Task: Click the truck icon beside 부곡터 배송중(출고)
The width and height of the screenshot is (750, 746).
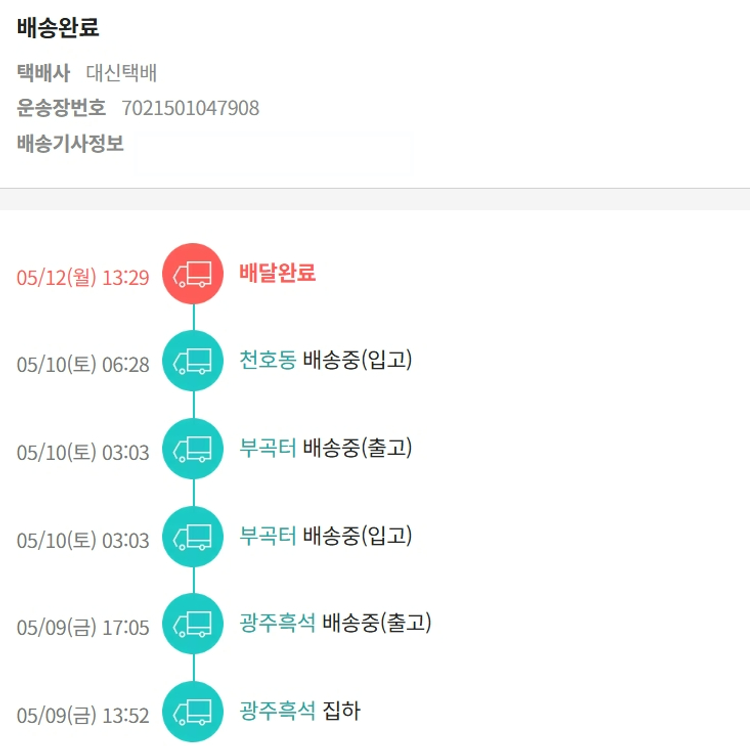Action: coord(193,449)
